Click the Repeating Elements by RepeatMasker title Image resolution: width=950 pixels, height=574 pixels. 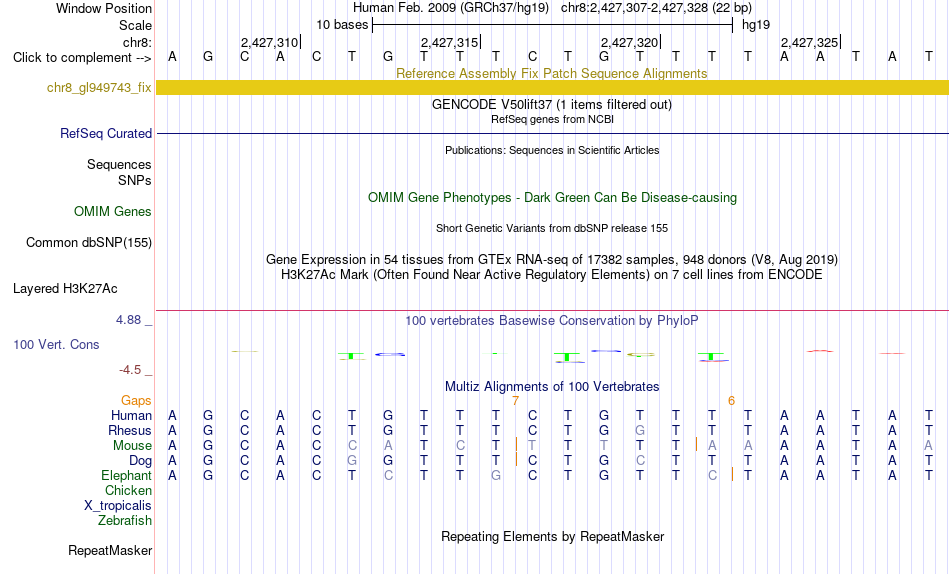[553, 536]
